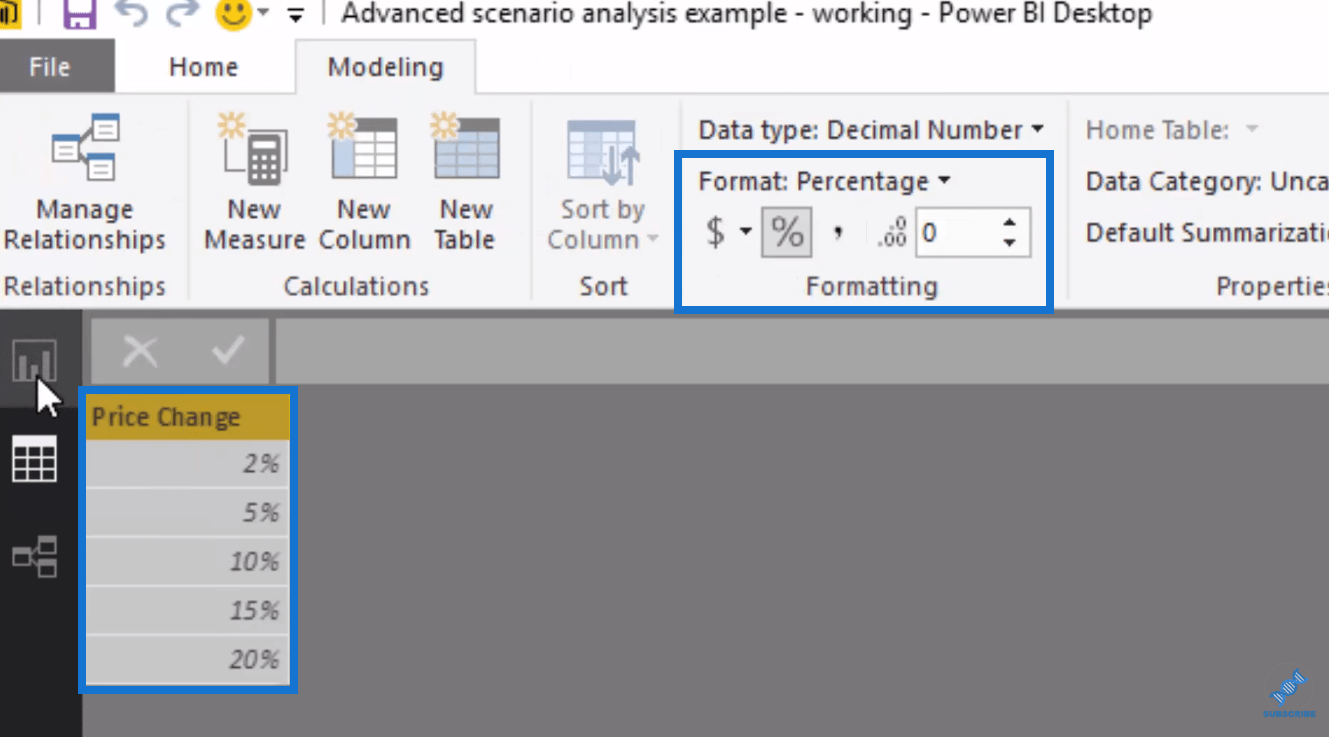Toggle percentage format button

pos(787,233)
